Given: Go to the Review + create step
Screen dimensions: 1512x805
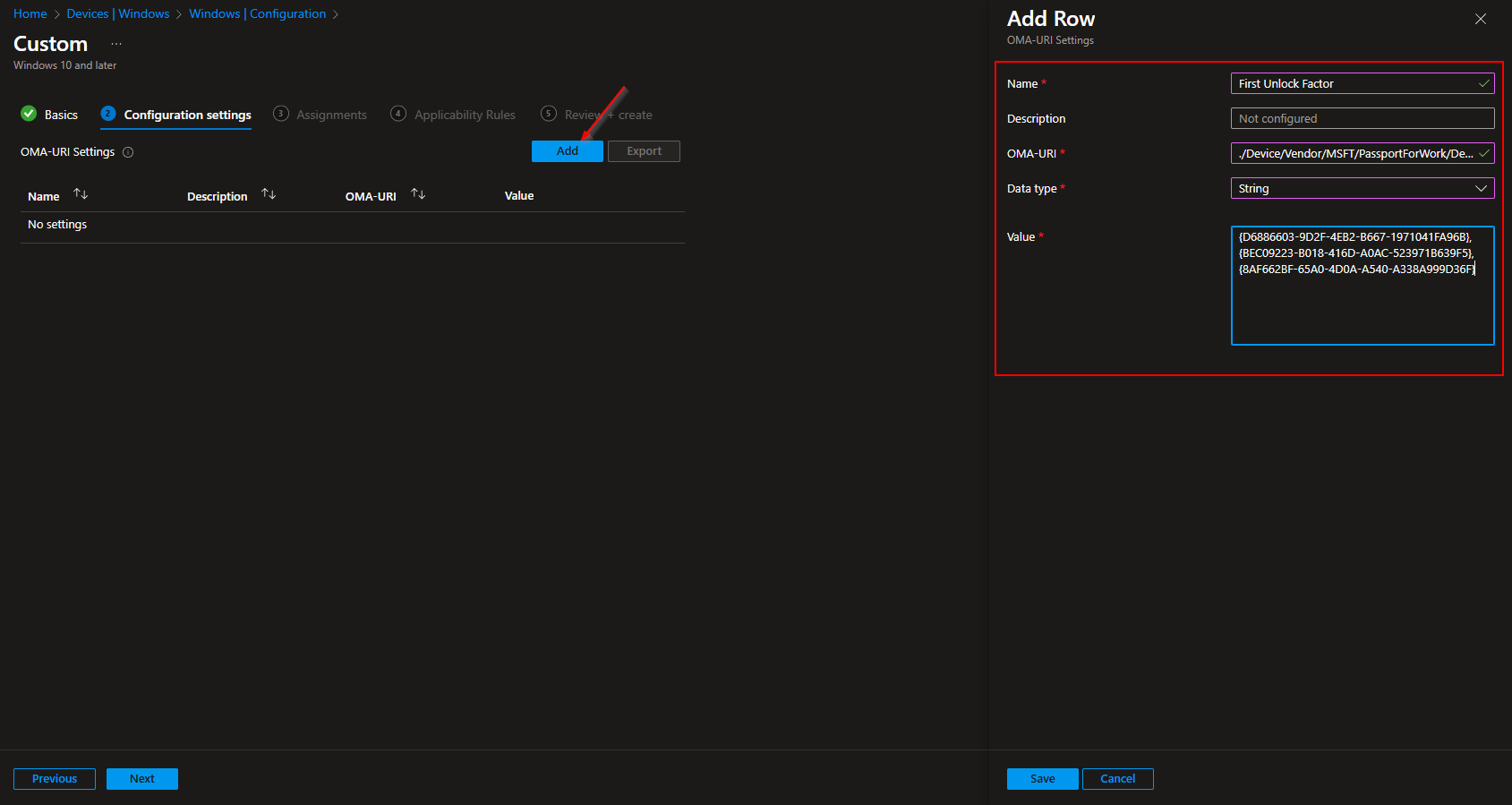Looking at the screenshot, I should (x=597, y=115).
